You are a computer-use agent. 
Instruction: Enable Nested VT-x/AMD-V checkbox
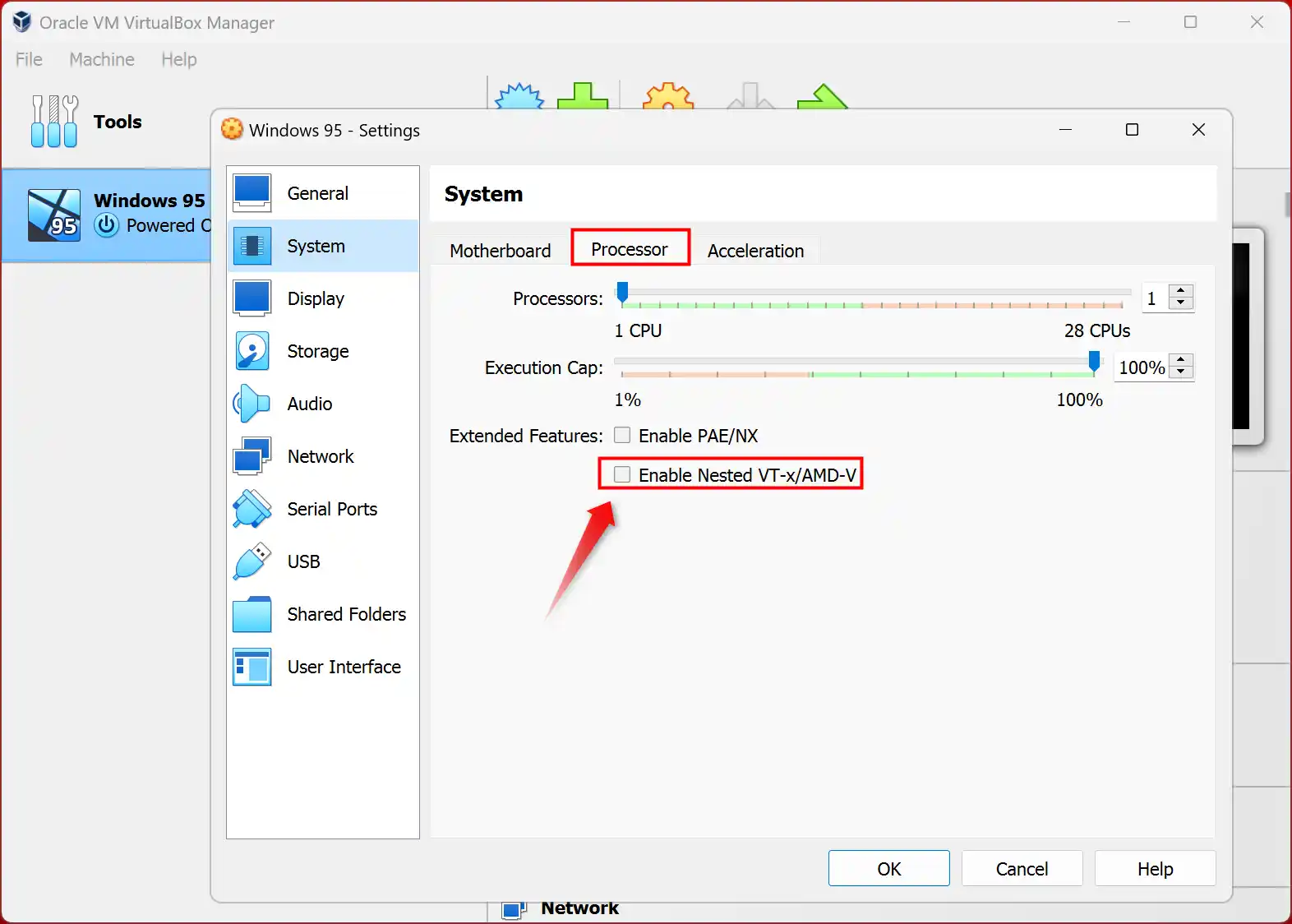click(x=622, y=474)
